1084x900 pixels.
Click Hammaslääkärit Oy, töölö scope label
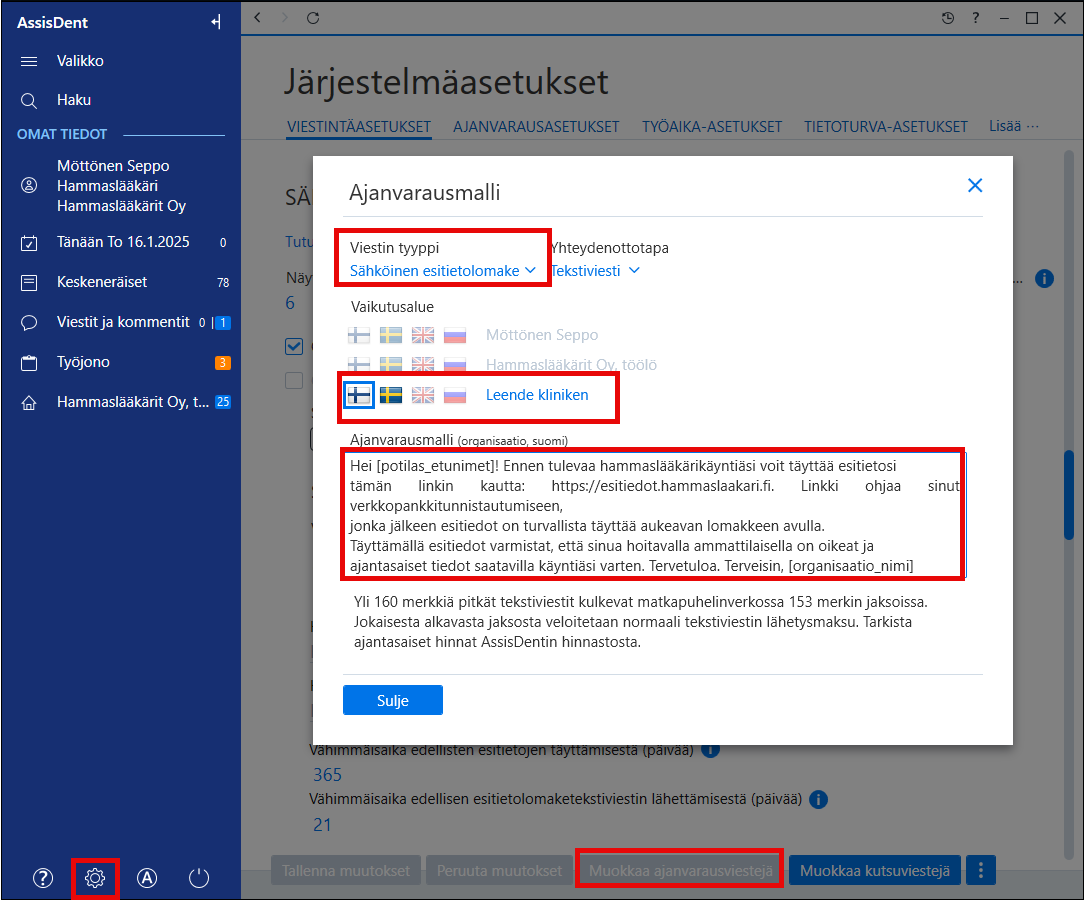point(571,365)
